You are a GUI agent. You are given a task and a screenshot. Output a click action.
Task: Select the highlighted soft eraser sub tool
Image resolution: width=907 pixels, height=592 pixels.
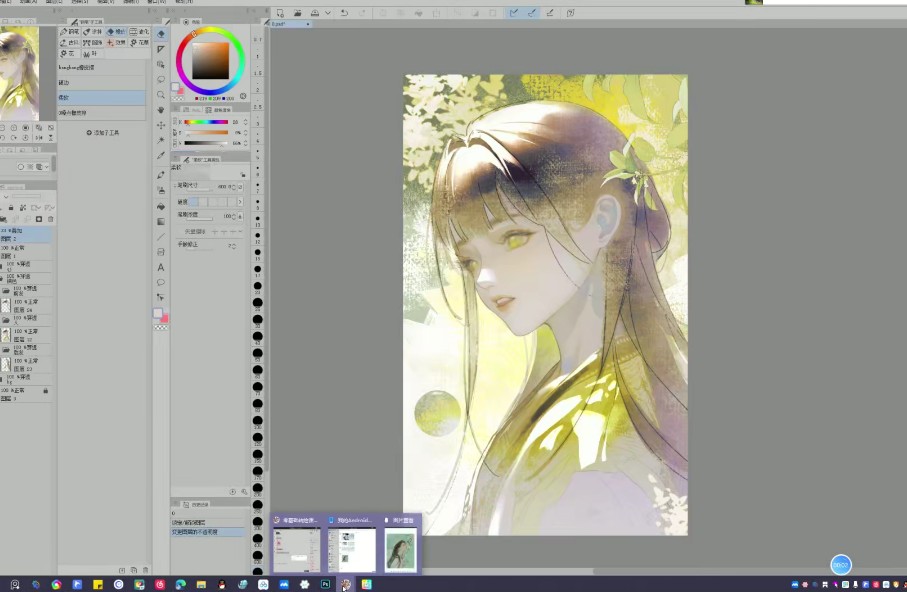pyautogui.click(x=102, y=98)
